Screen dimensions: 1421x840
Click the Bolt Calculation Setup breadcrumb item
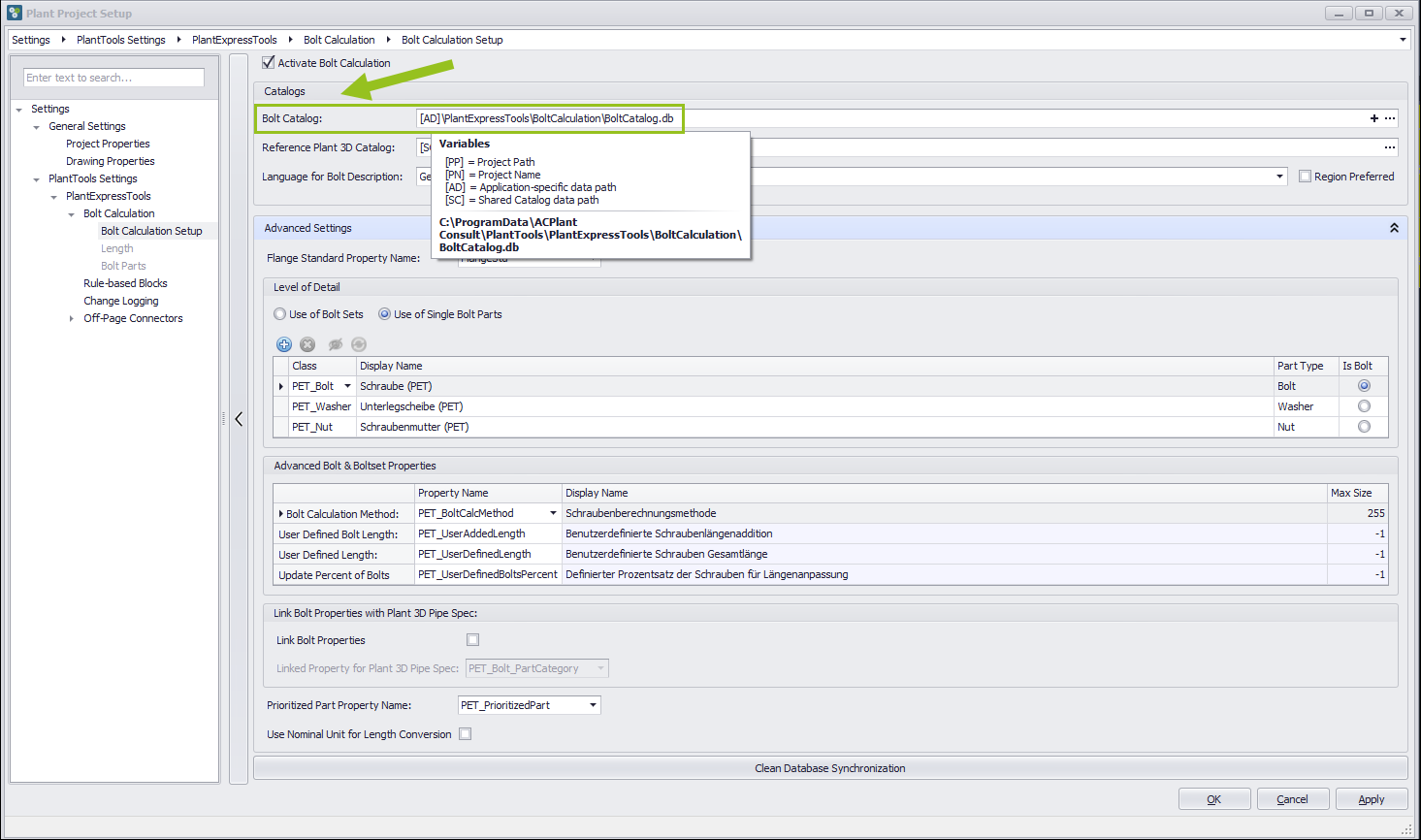452,40
